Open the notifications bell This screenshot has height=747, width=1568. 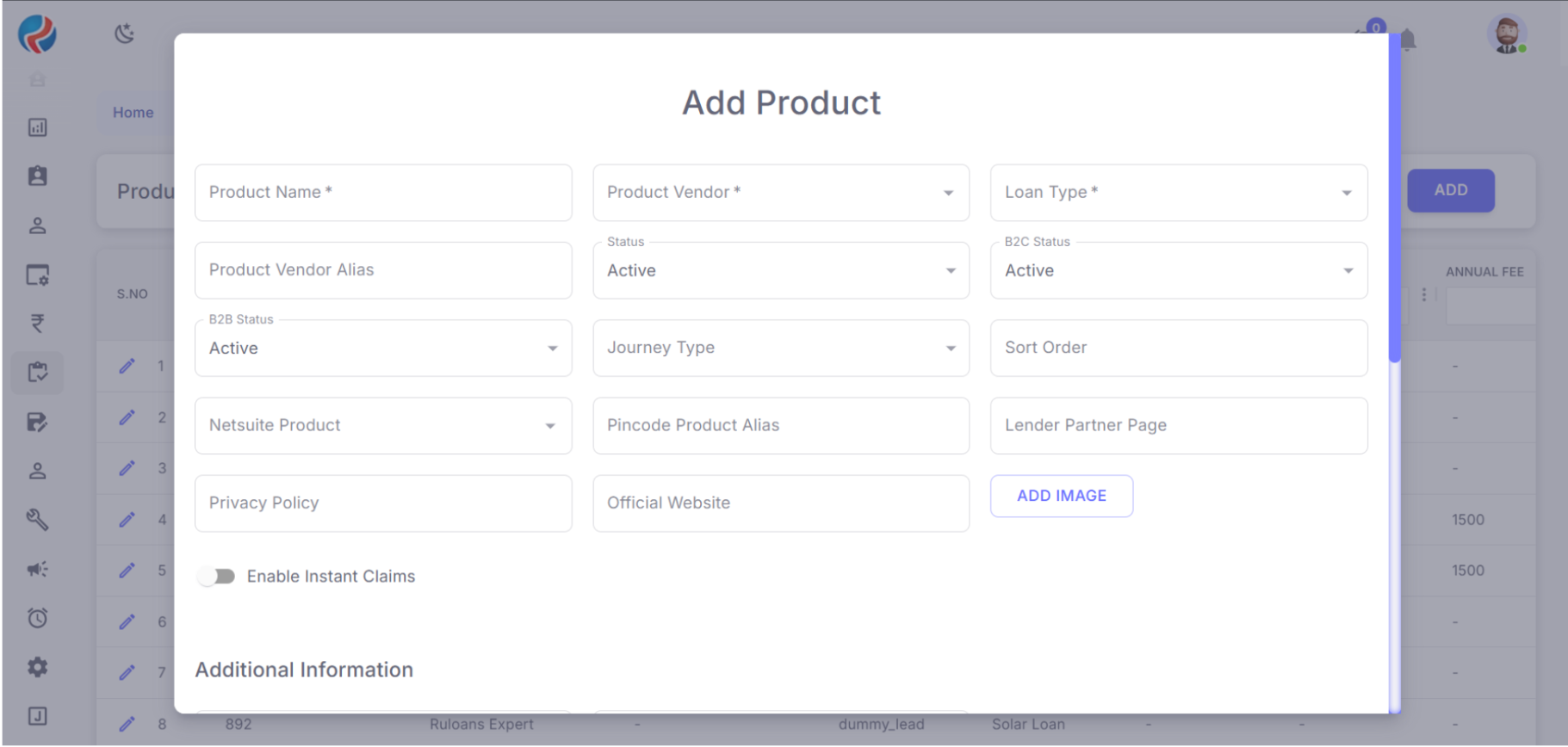[x=1408, y=40]
